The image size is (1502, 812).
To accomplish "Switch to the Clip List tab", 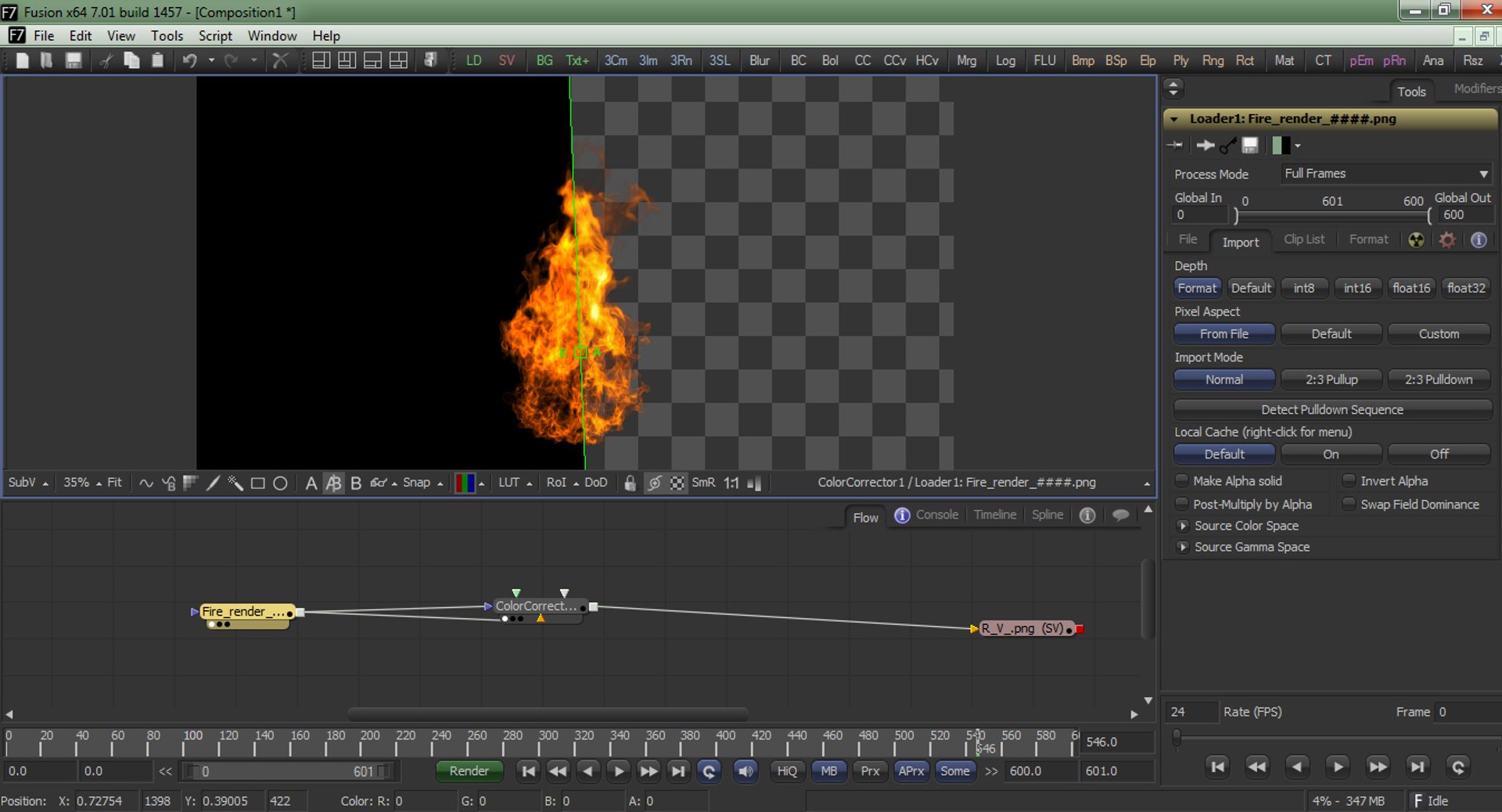I will point(1304,239).
